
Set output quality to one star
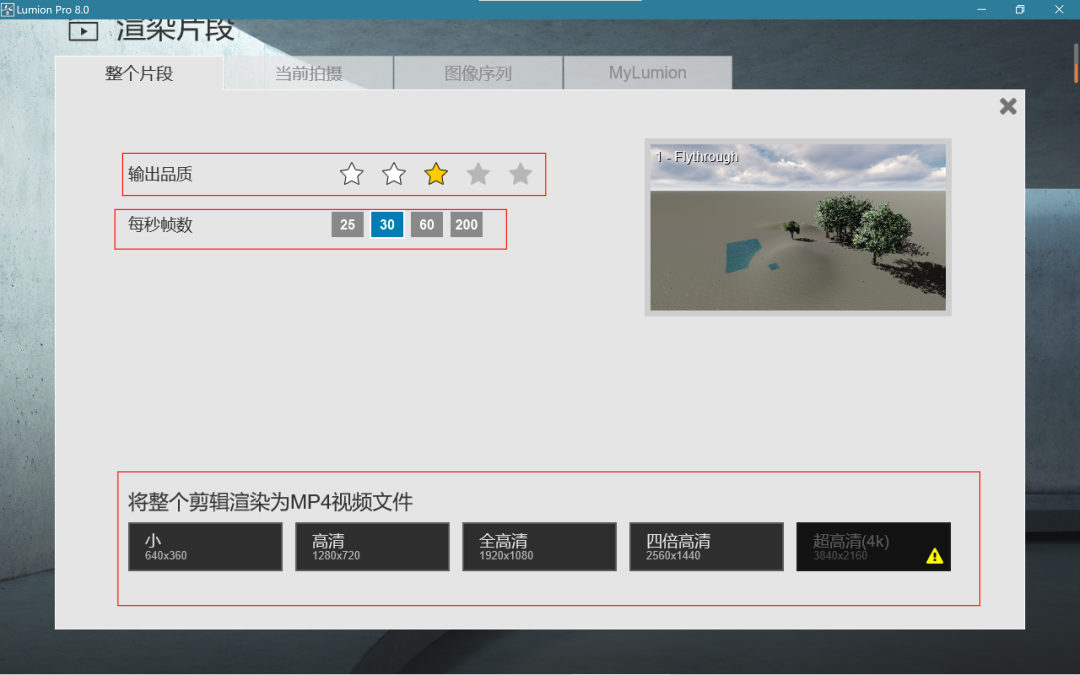[x=351, y=174]
